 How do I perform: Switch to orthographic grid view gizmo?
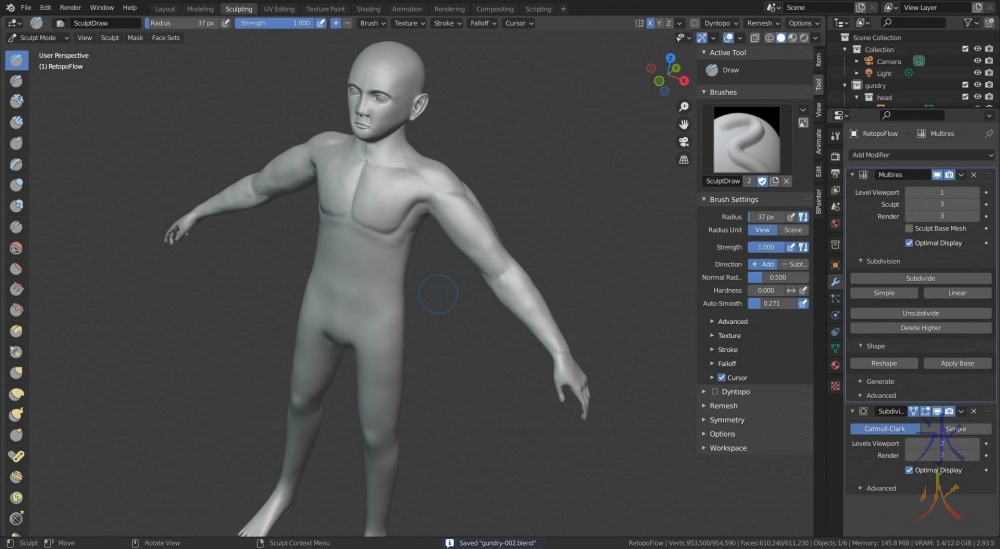(x=684, y=158)
